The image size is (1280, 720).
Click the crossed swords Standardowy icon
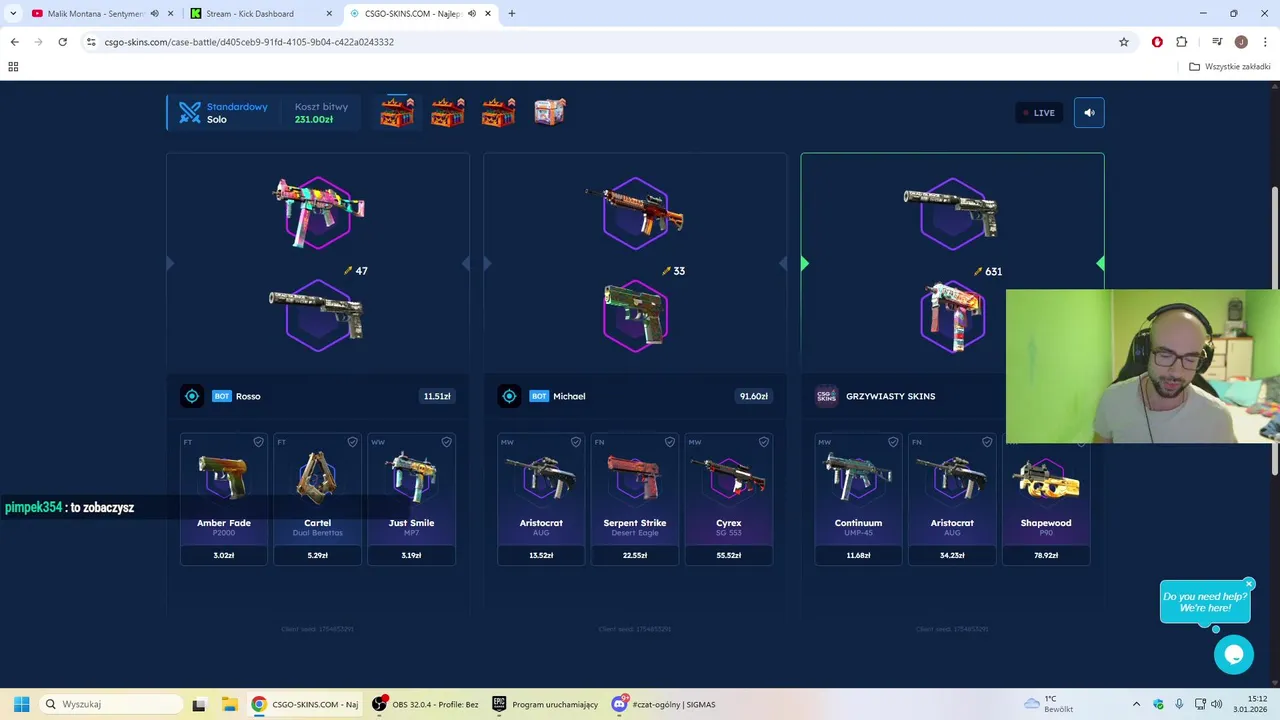point(190,113)
